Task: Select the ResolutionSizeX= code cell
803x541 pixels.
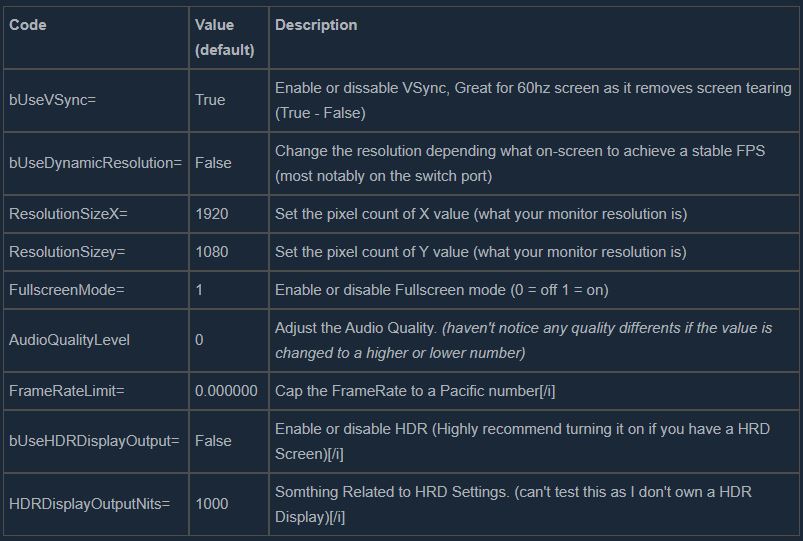Action: click(x=62, y=214)
